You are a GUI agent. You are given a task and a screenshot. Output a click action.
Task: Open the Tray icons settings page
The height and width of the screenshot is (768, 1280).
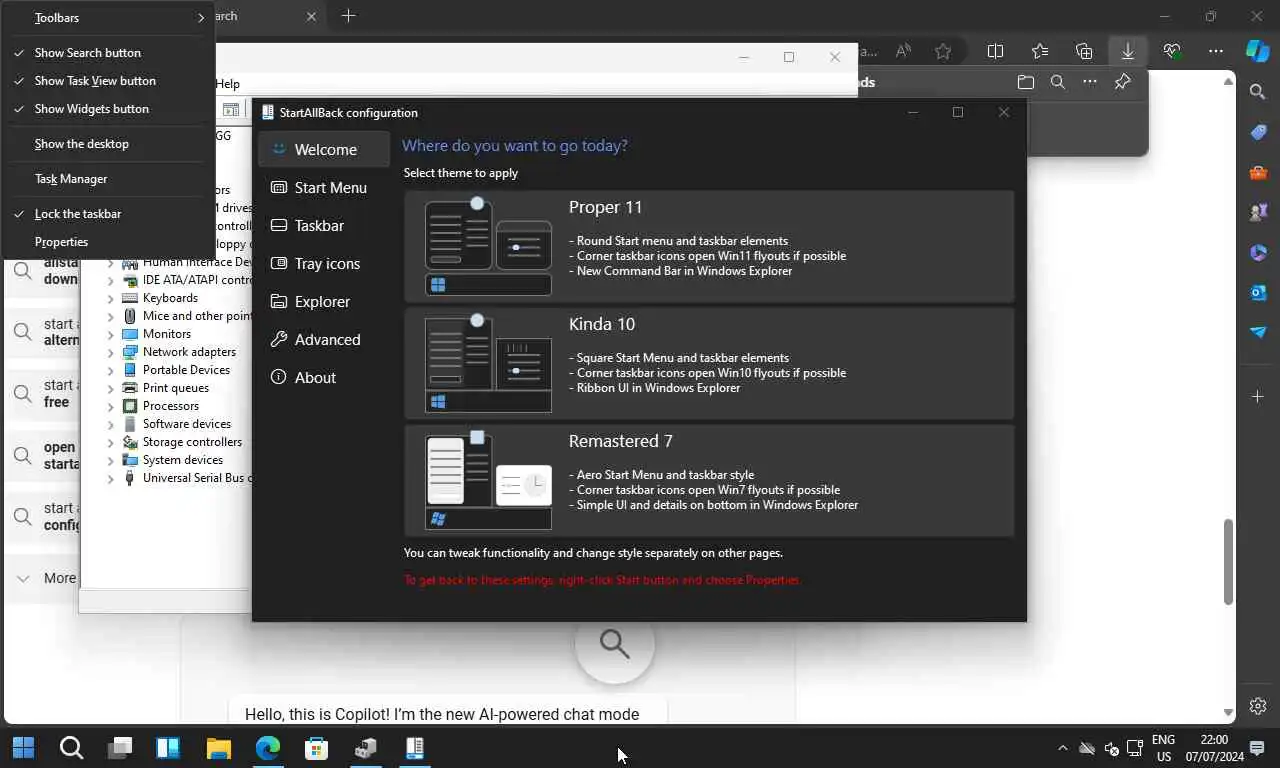[x=323, y=264]
